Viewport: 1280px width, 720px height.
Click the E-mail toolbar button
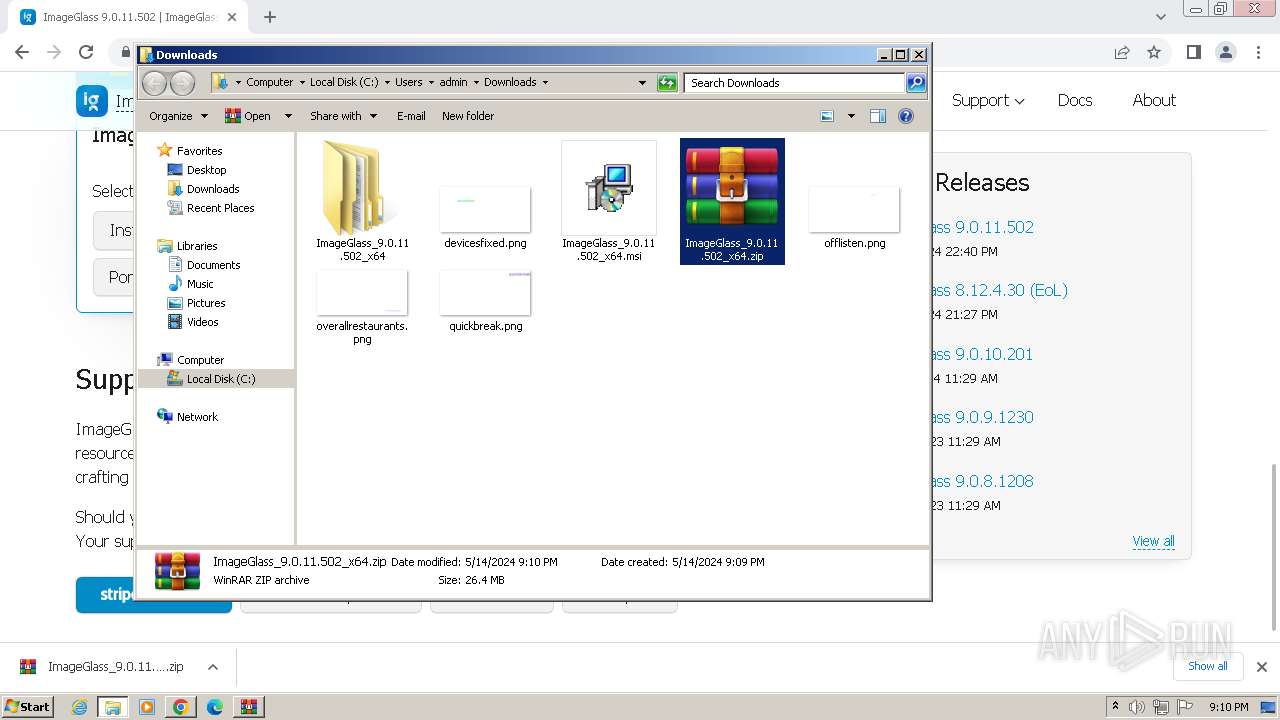[411, 116]
